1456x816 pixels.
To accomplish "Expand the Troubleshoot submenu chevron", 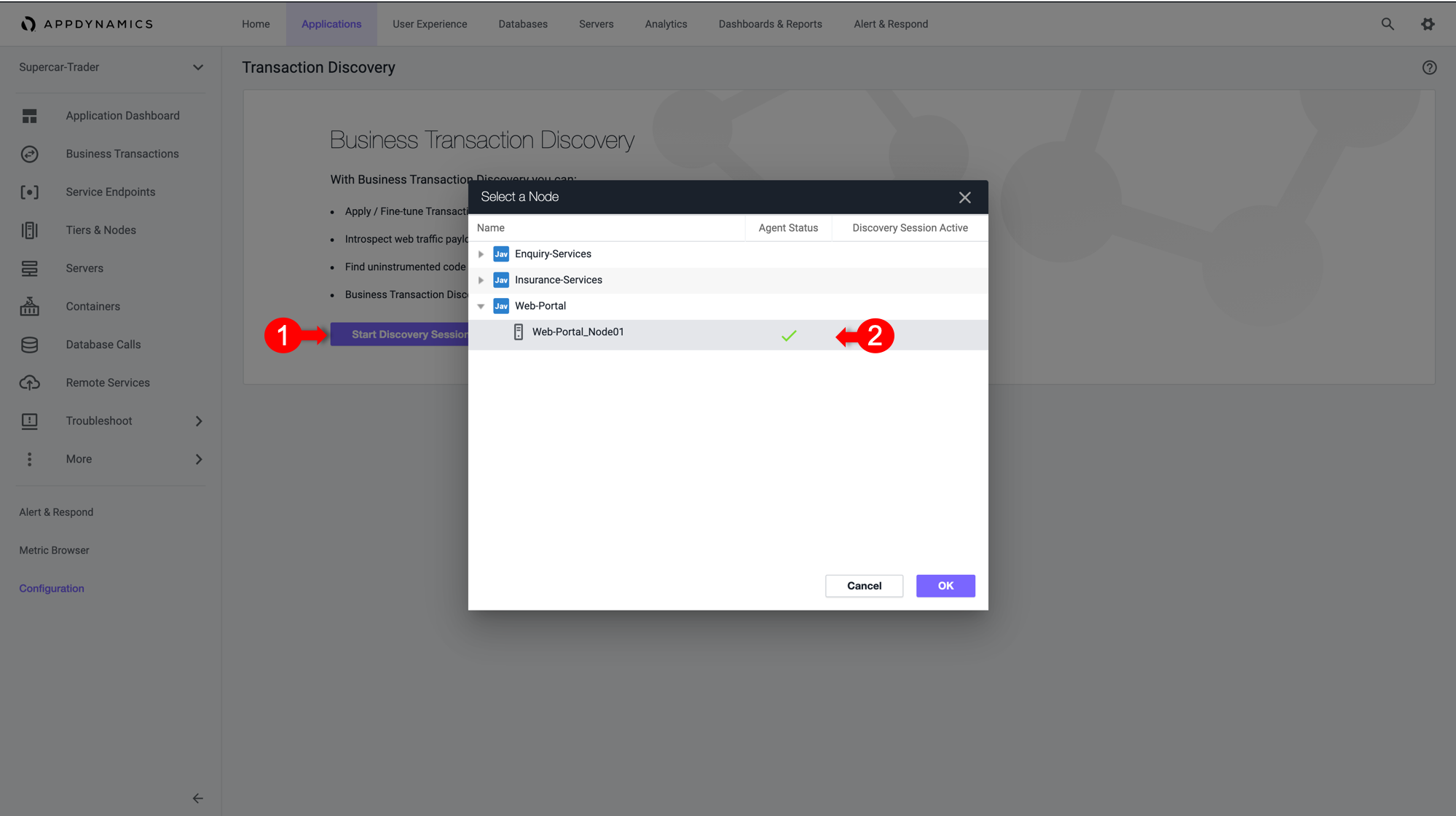I will click(x=199, y=421).
